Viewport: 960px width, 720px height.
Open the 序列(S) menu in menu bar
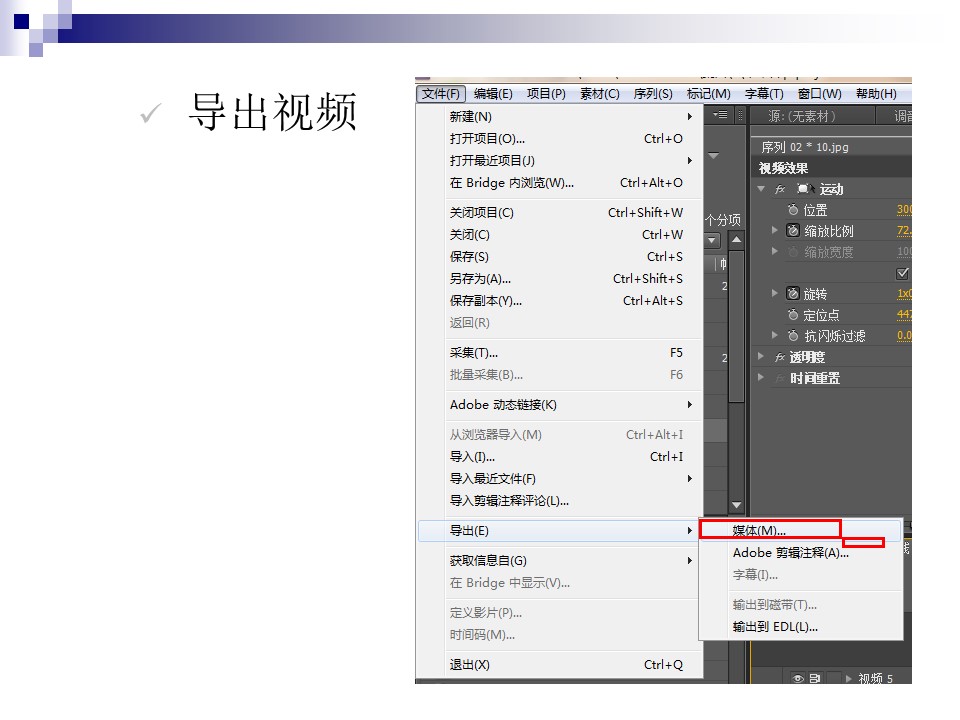pyautogui.click(x=653, y=94)
